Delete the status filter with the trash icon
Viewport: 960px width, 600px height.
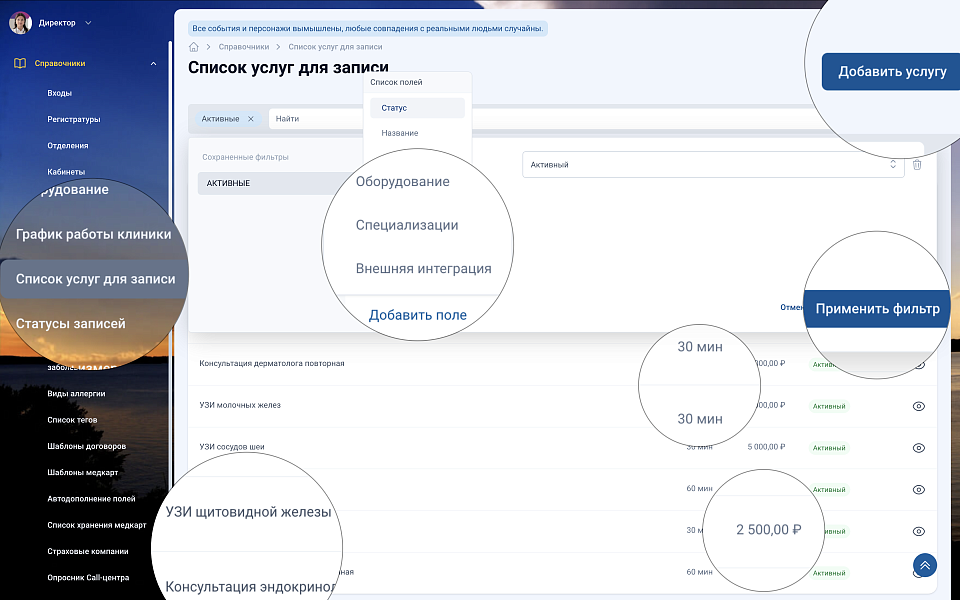(917, 165)
